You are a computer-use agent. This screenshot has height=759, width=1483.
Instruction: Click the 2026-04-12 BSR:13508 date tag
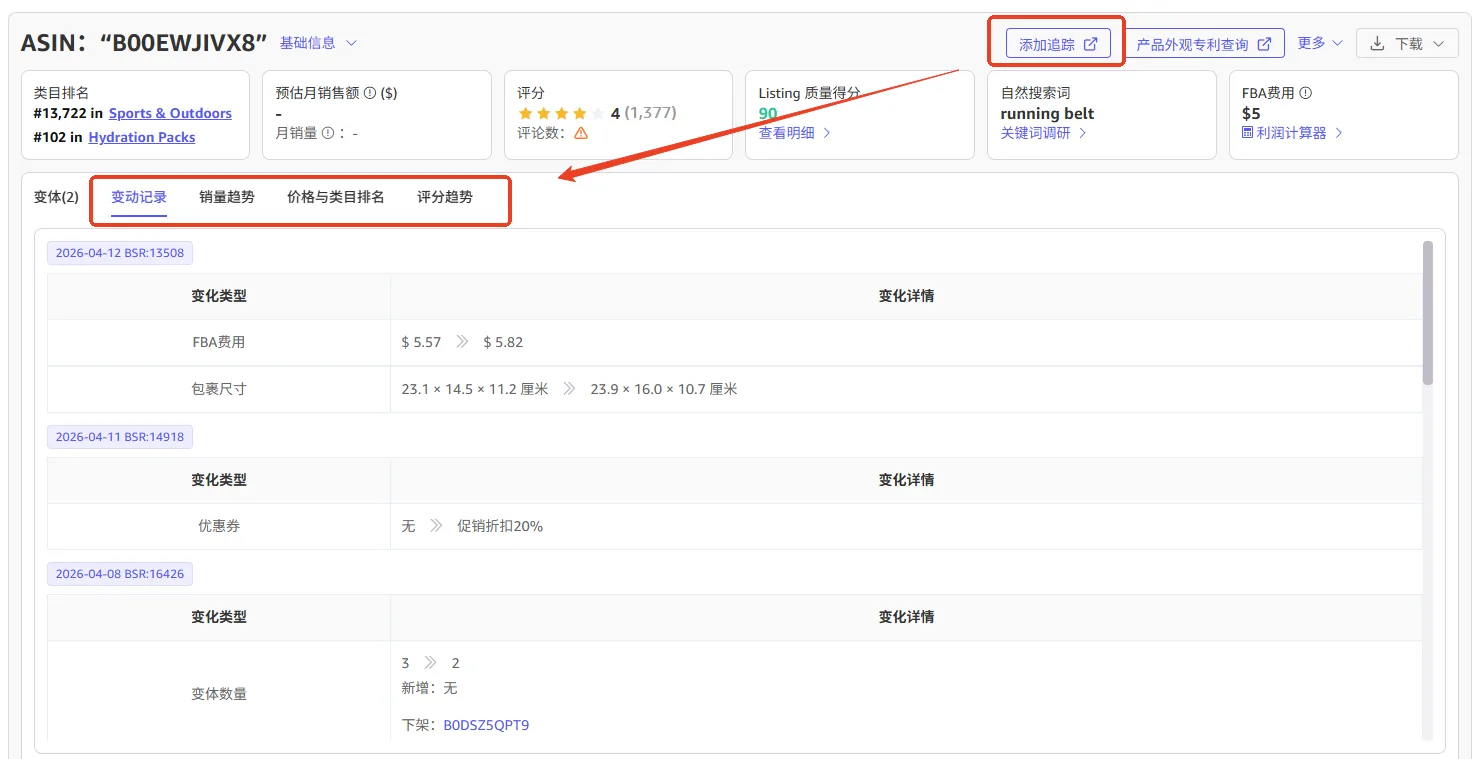tap(120, 253)
